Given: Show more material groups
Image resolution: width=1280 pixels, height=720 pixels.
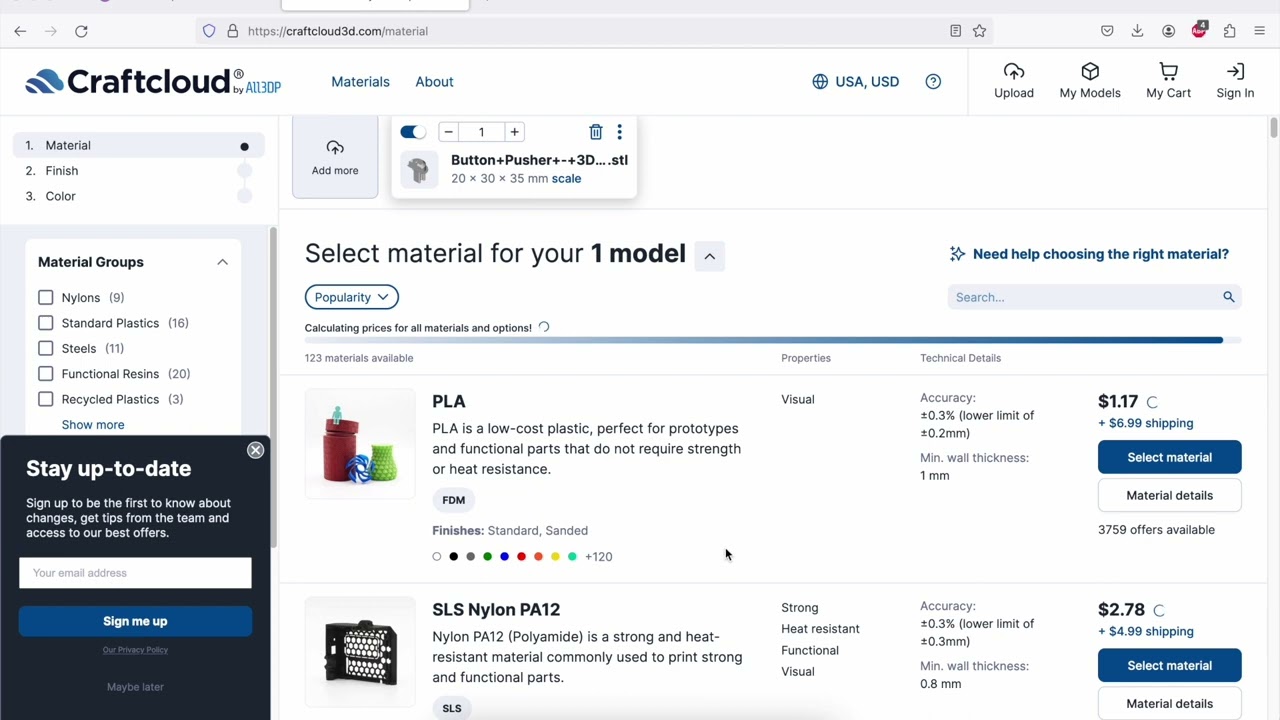Looking at the screenshot, I should [93, 424].
